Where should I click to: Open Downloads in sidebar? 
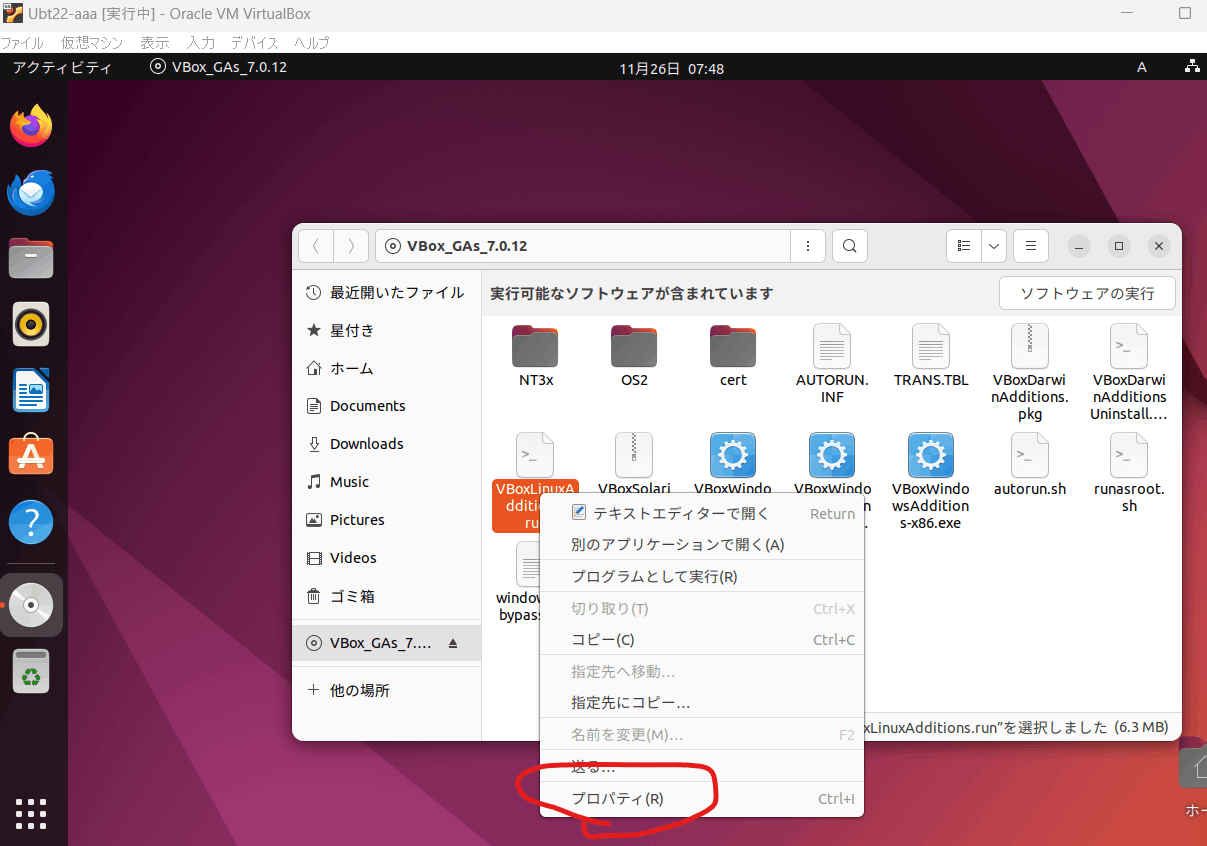pos(387,444)
